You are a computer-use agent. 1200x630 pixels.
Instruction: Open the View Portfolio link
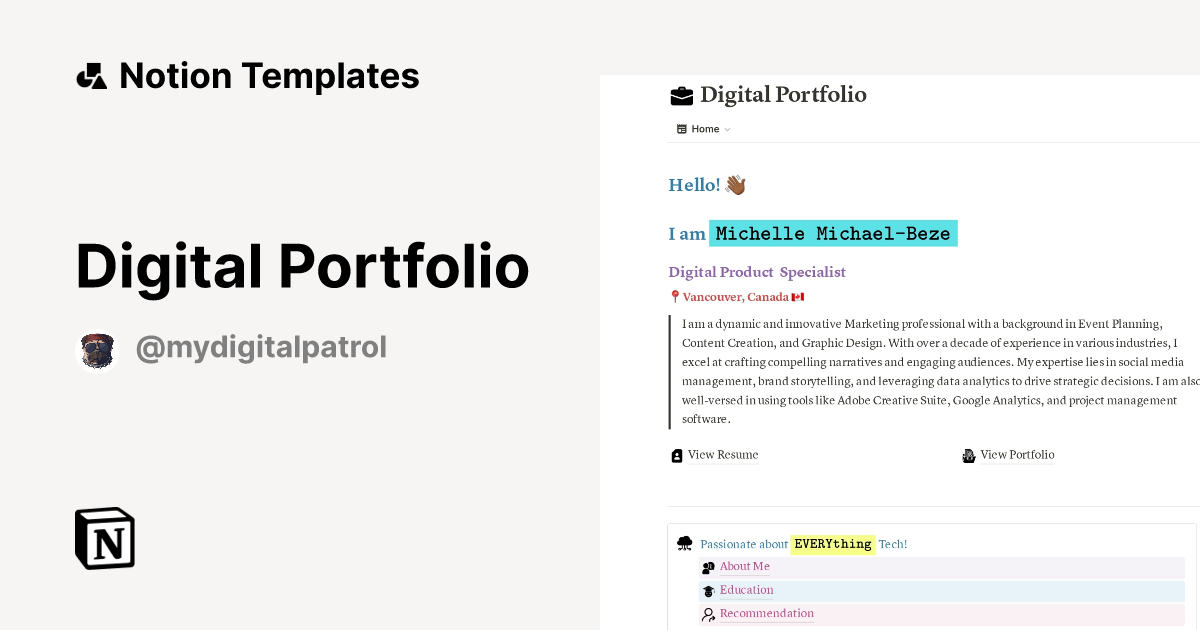tap(1017, 455)
